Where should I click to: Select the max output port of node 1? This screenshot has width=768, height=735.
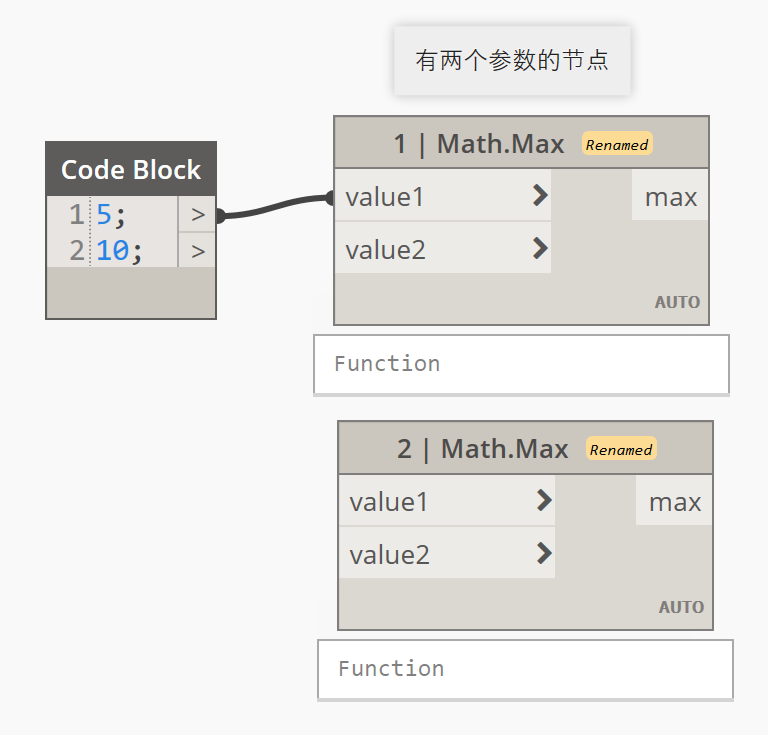point(670,197)
